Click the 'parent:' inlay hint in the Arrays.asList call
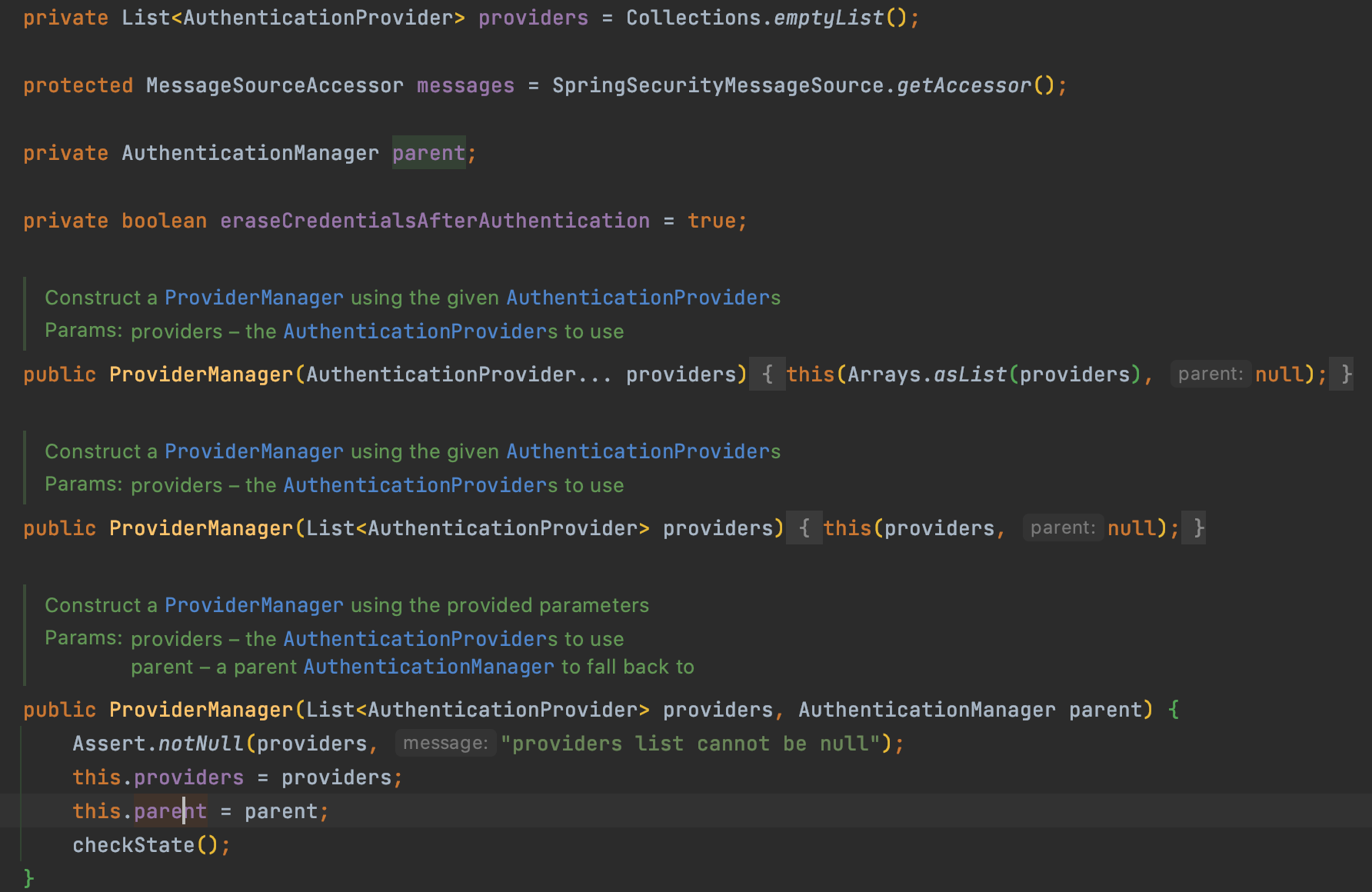Screen dimensions: 1372x892 click(1210, 374)
